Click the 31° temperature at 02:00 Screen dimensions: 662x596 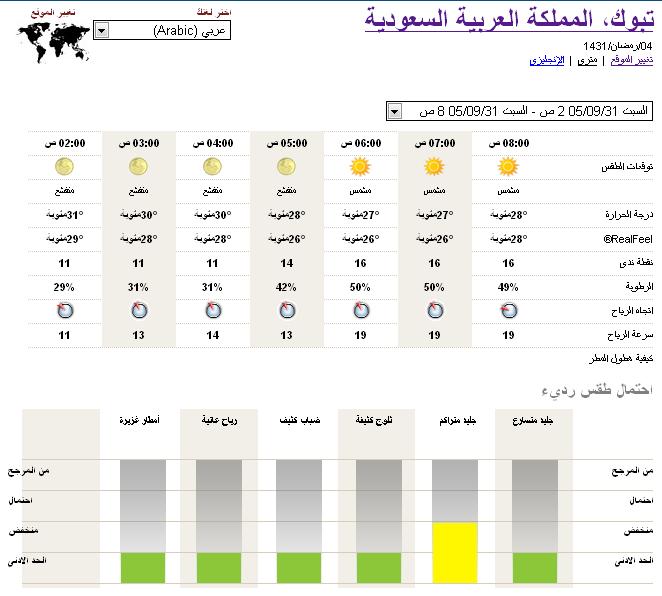(x=65, y=215)
